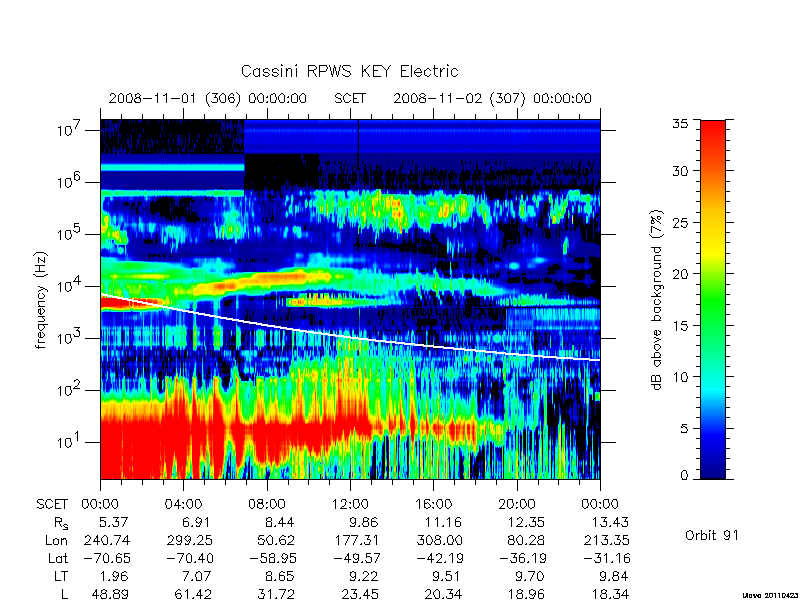Viewport: 800px width, 600px height.
Task: Click the LT value 9.84
Action: [613, 576]
